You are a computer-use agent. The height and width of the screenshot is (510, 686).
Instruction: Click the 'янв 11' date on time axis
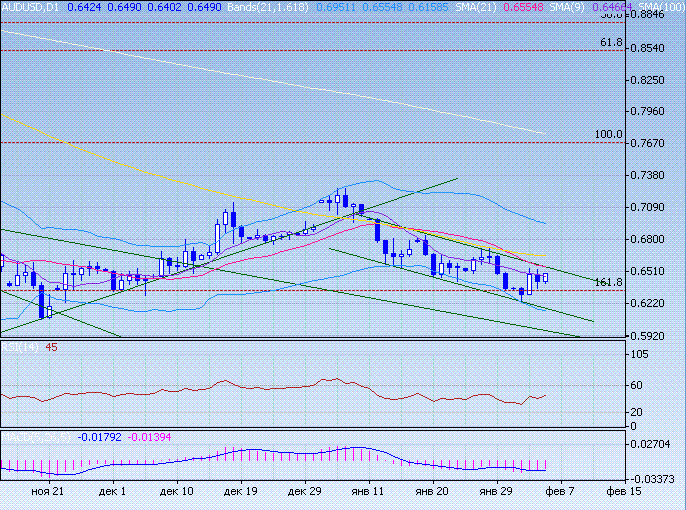click(369, 492)
